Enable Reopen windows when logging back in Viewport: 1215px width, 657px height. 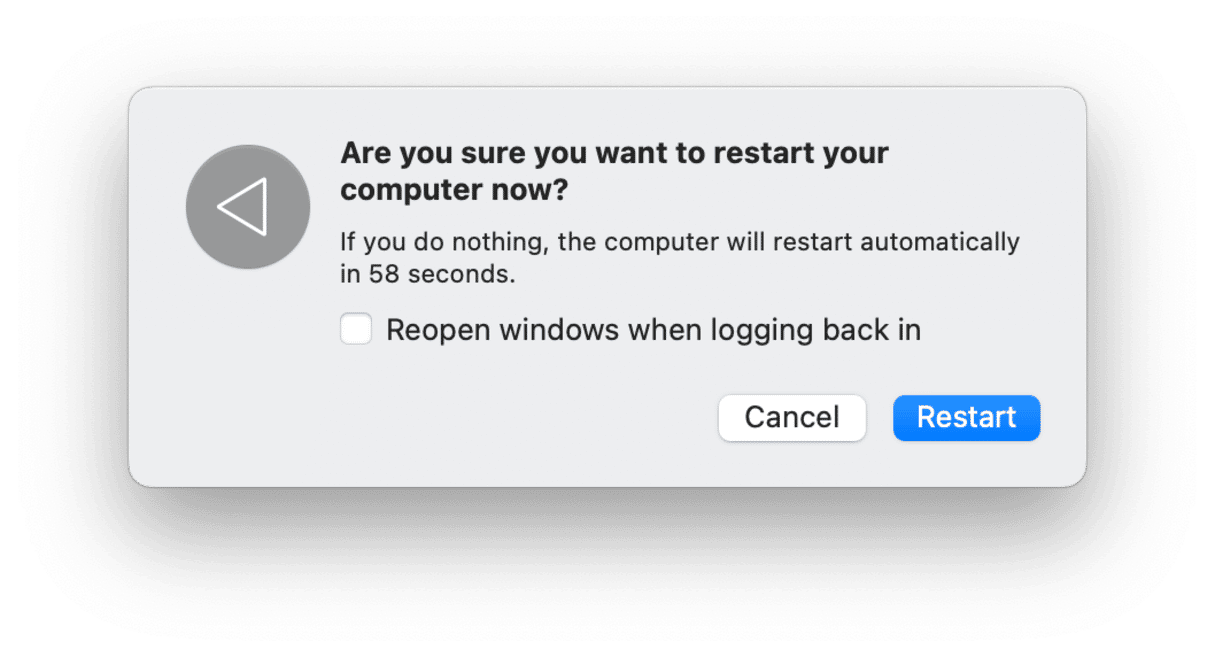(x=356, y=329)
